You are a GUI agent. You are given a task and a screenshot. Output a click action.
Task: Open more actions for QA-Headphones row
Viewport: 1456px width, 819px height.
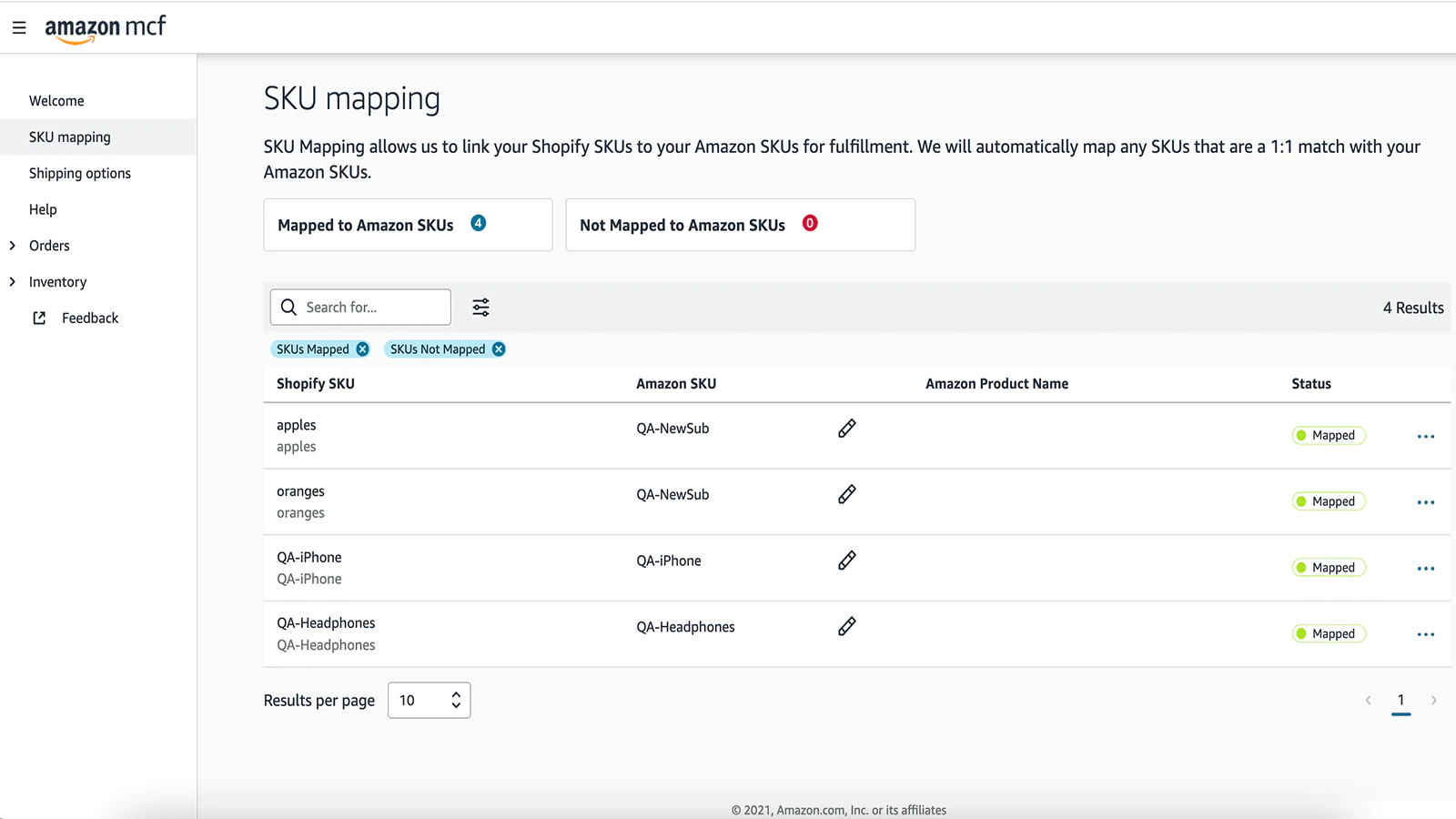pyautogui.click(x=1426, y=634)
